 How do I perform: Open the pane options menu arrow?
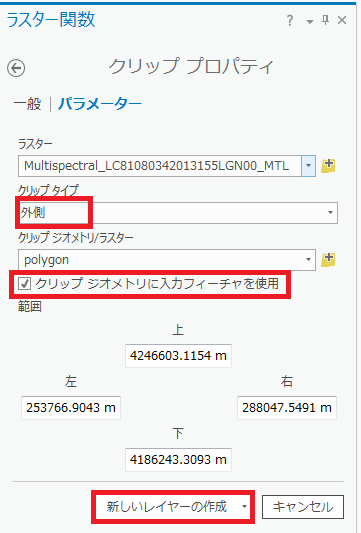point(310,22)
